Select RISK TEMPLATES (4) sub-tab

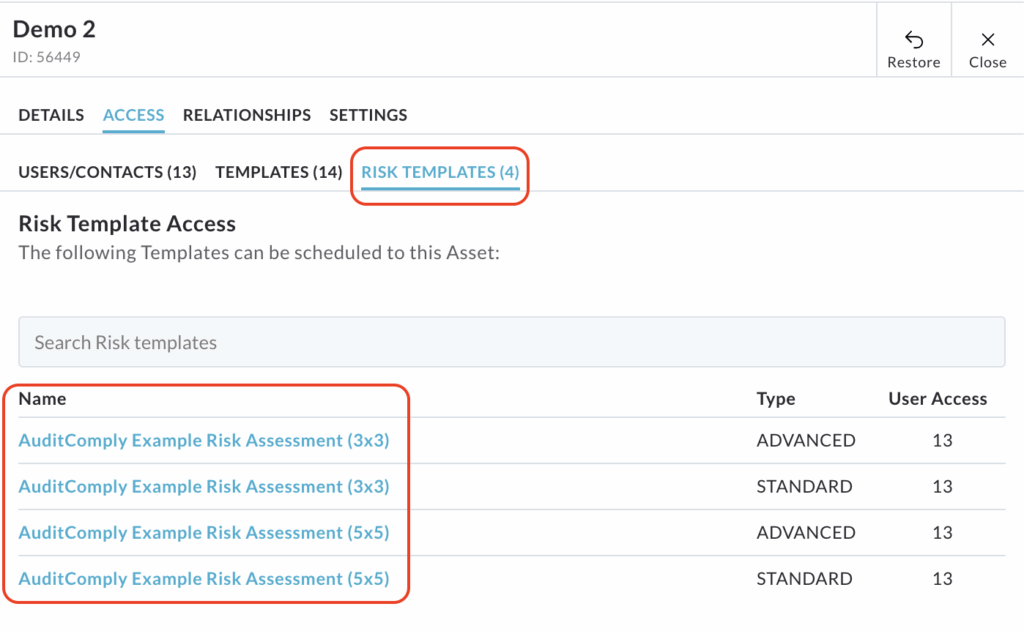pos(440,172)
